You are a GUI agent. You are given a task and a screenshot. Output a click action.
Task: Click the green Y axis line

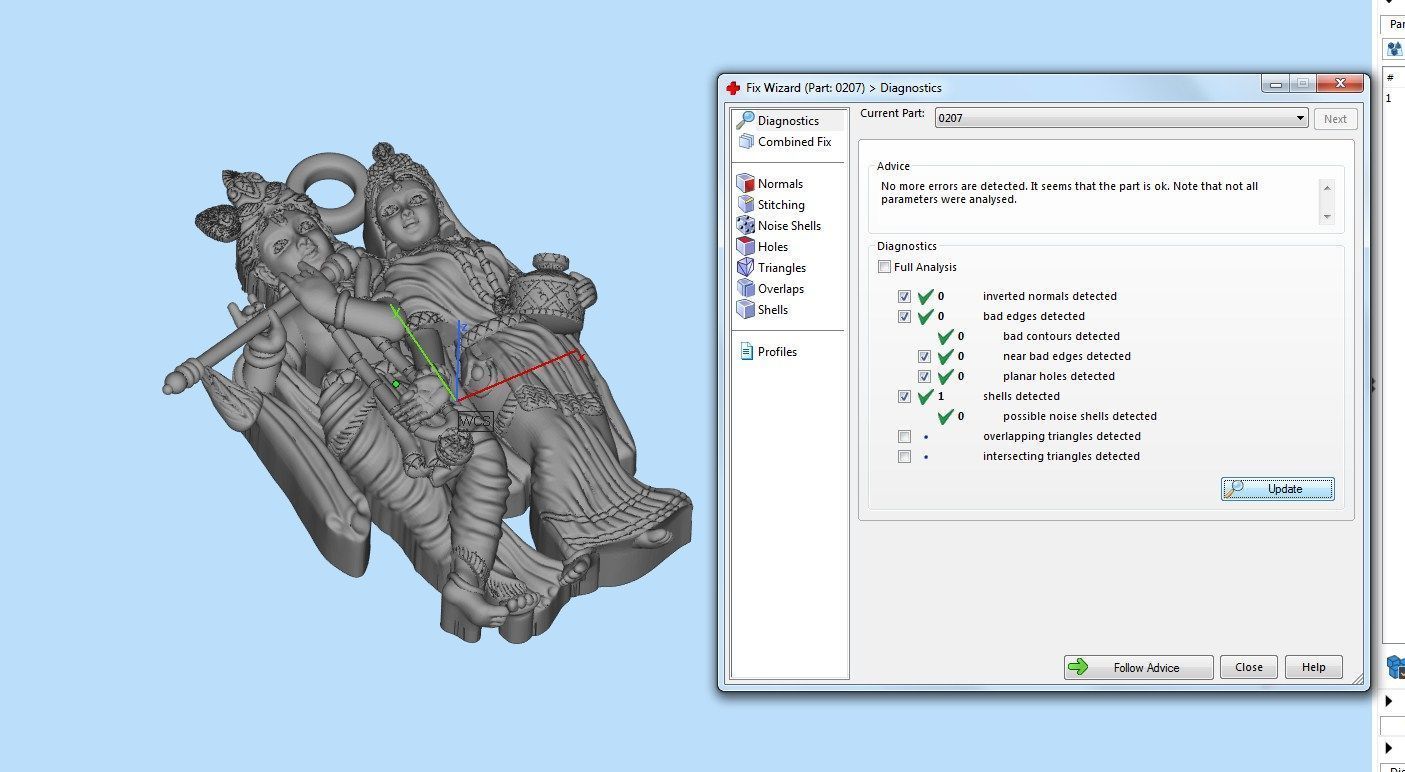click(423, 353)
